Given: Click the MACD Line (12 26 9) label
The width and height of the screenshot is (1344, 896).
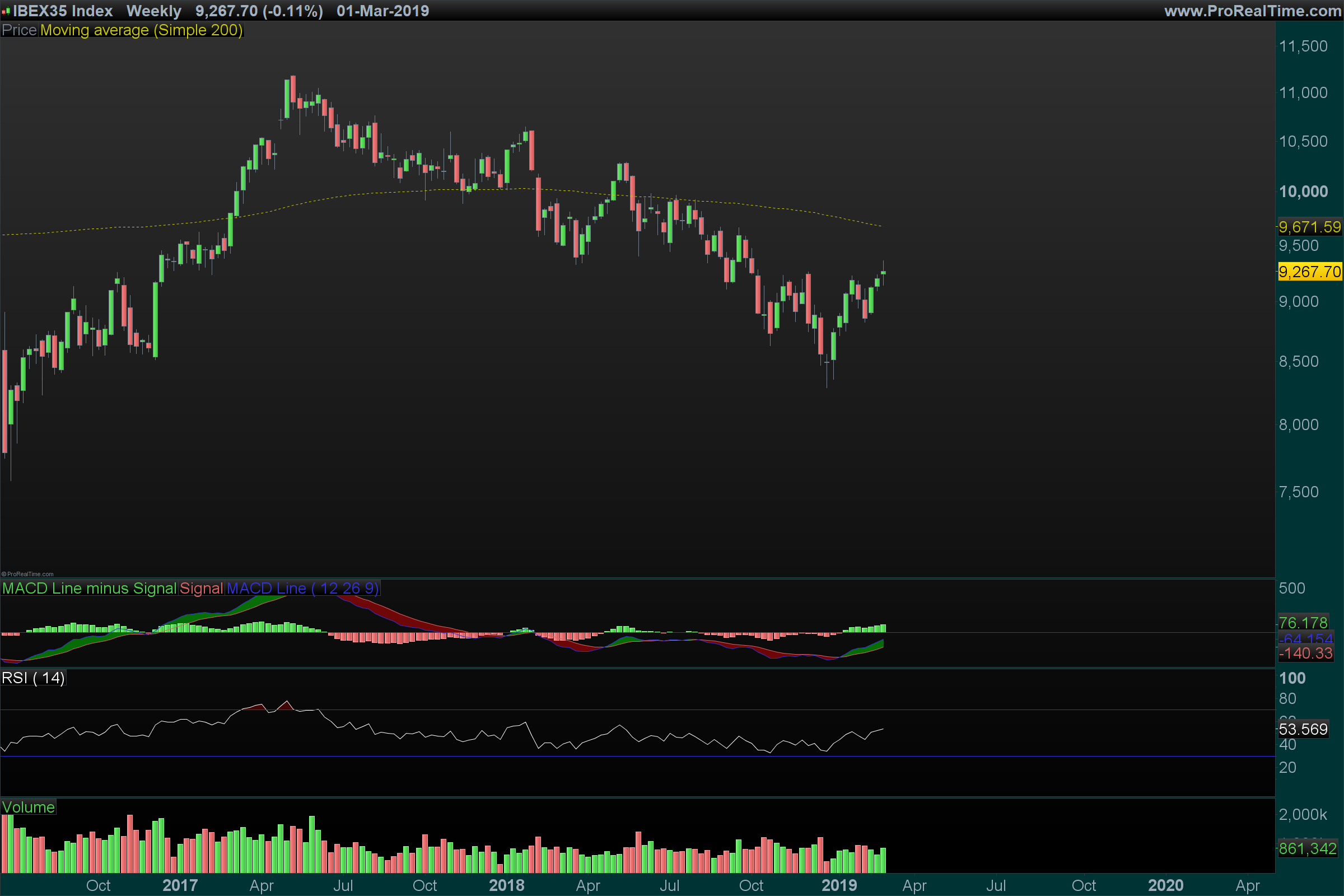Looking at the screenshot, I should click(302, 589).
